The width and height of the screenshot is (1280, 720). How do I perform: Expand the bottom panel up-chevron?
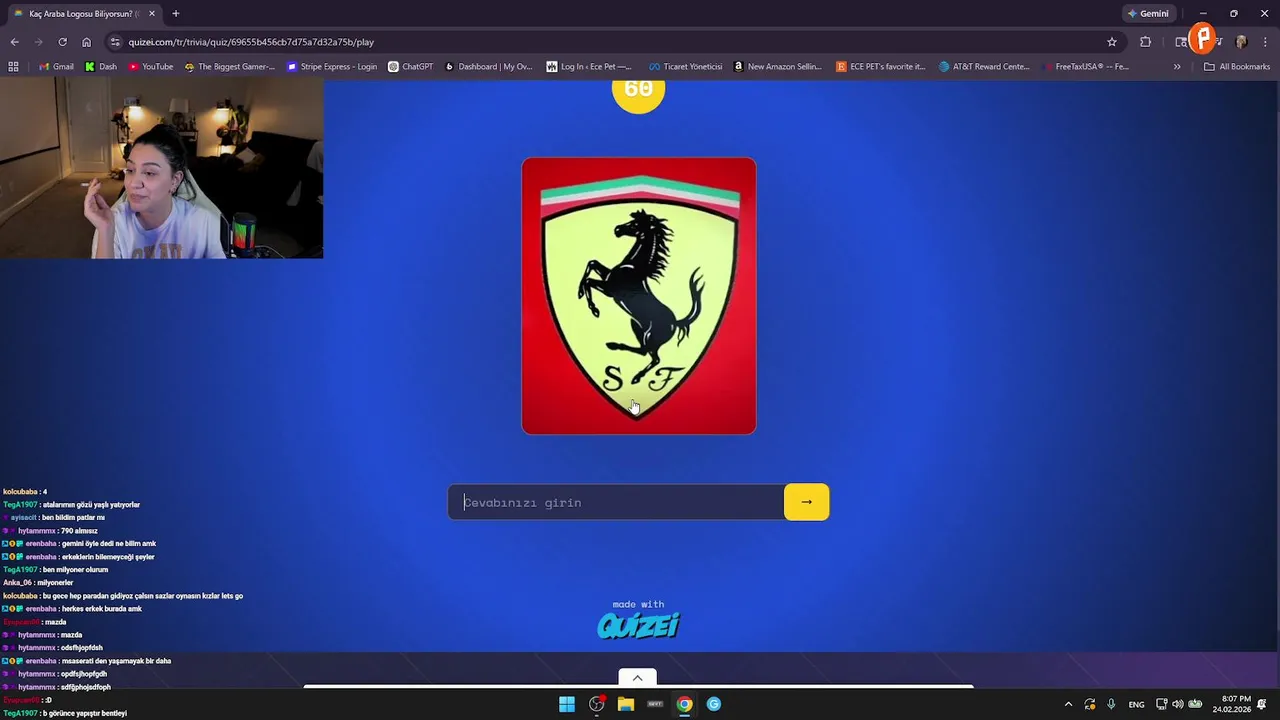(x=637, y=678)
